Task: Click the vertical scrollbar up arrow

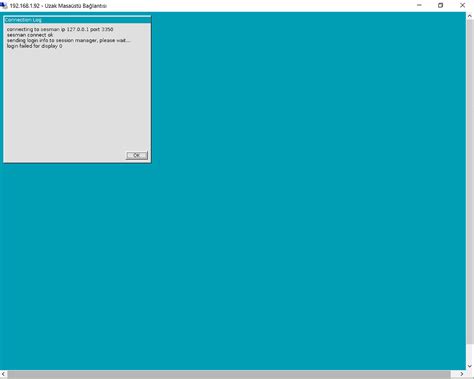Action: [x=470, y=16]
